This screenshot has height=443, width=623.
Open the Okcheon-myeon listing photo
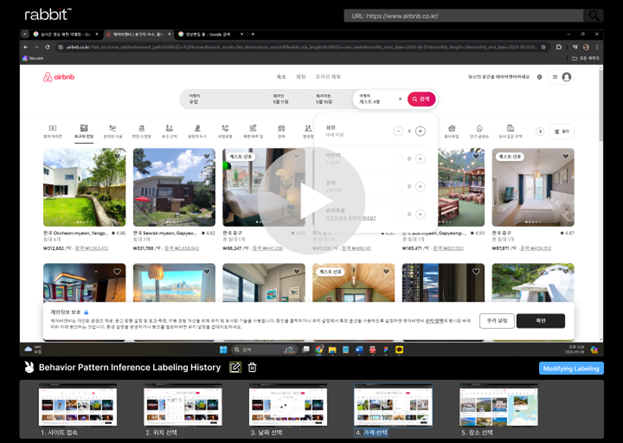(84, 187)
